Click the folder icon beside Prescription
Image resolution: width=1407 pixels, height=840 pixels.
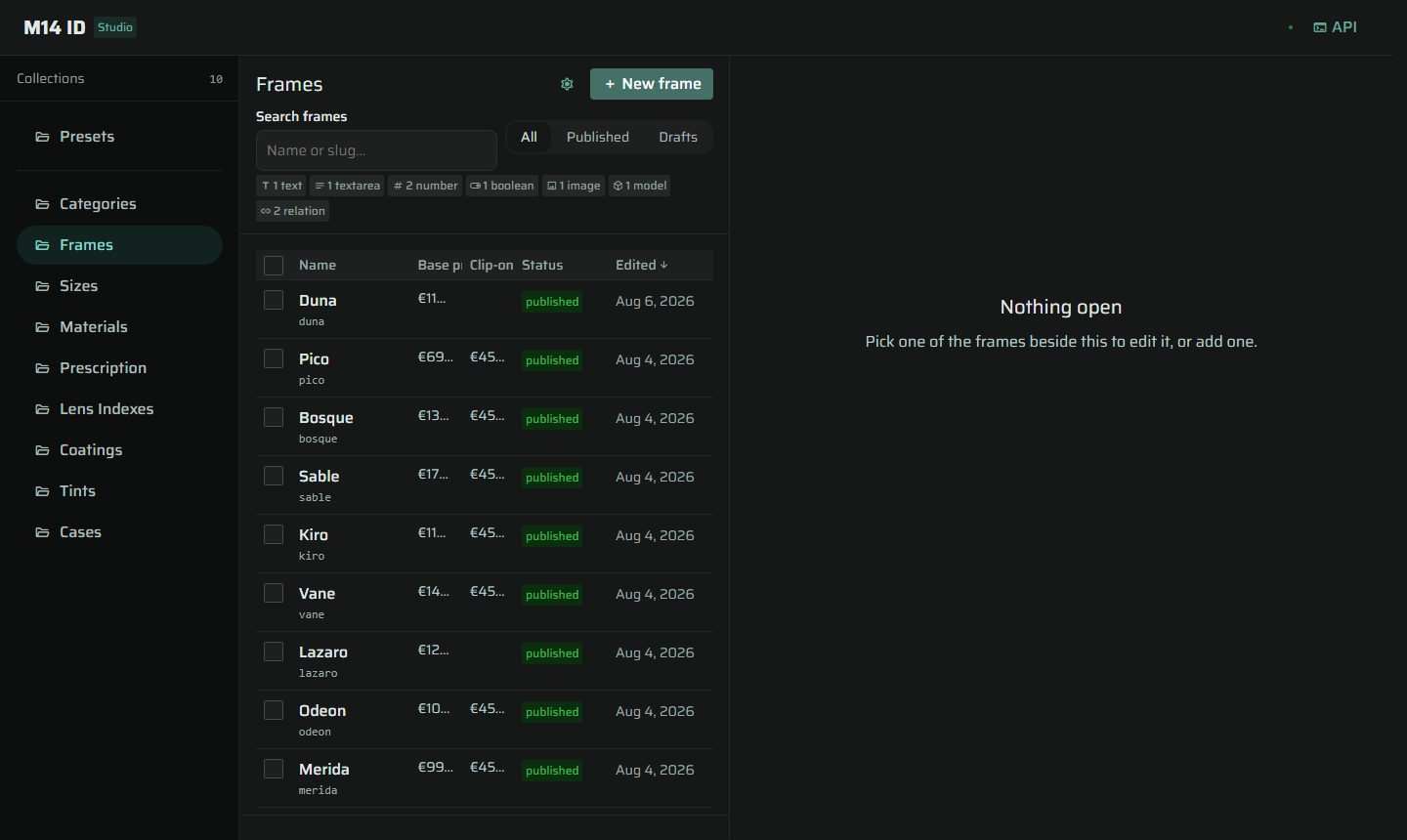pyautogui.click(x=42, y=368)
